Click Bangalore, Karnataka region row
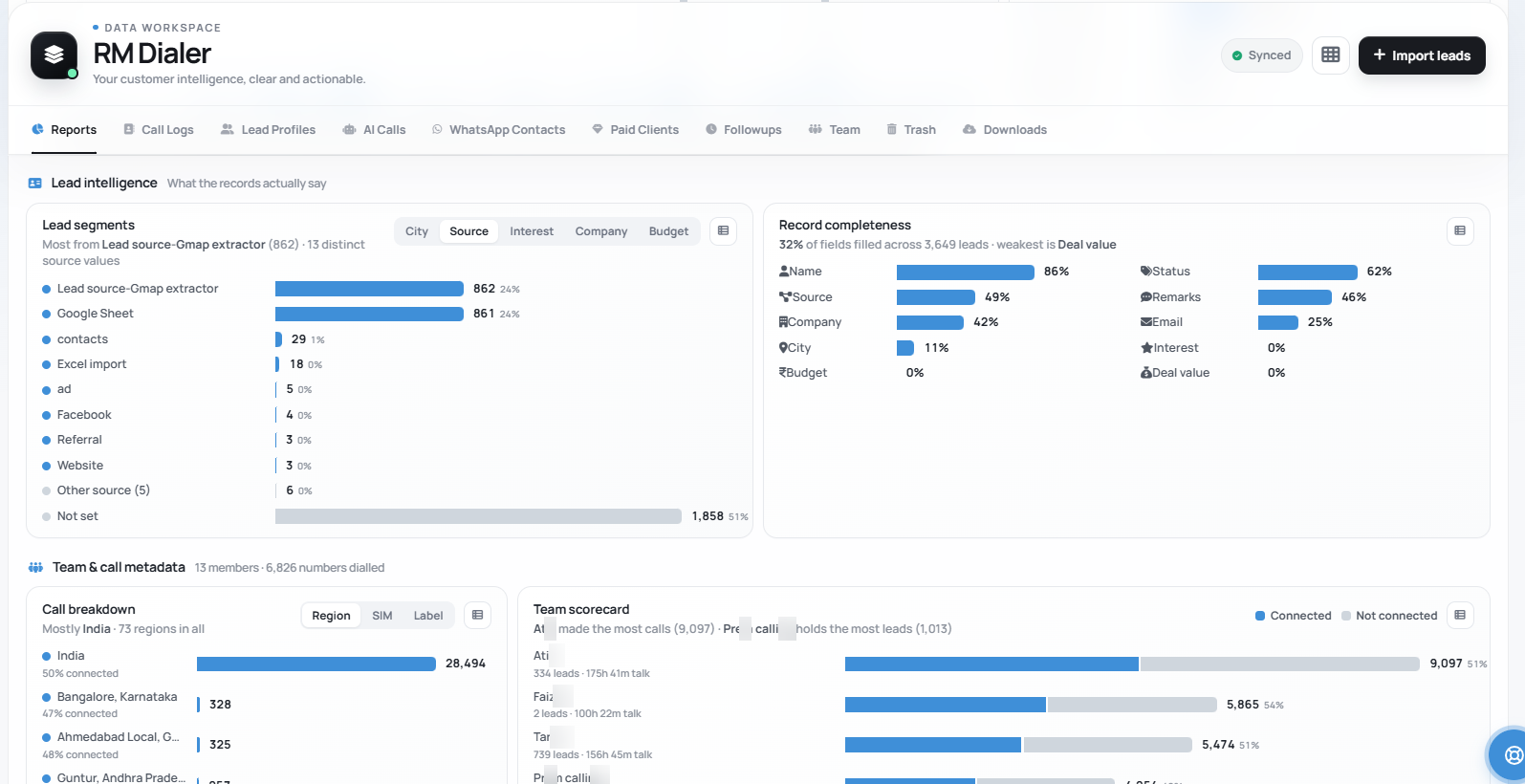 [x=266, y=705]
